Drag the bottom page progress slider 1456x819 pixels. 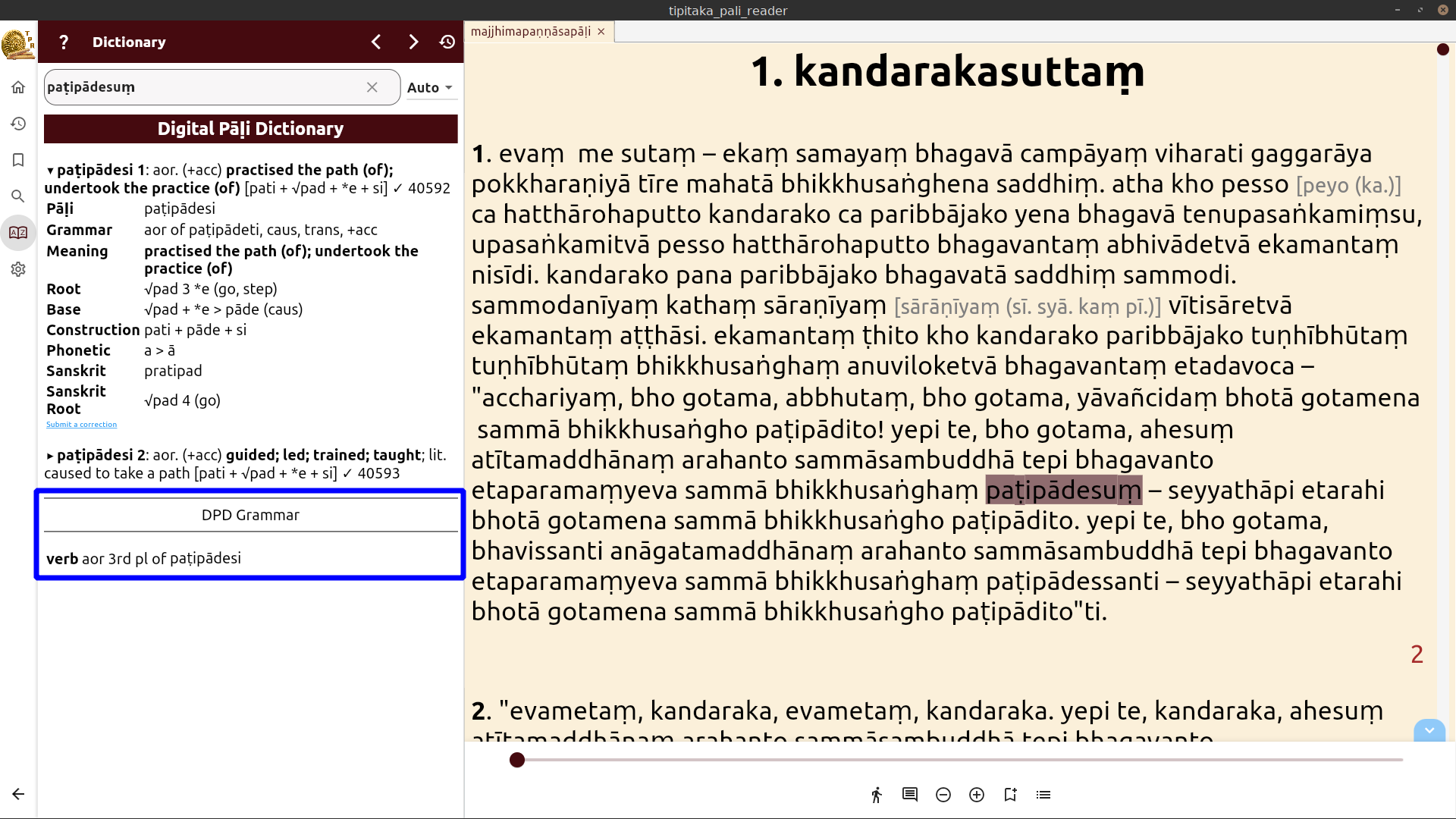point(517,760)
